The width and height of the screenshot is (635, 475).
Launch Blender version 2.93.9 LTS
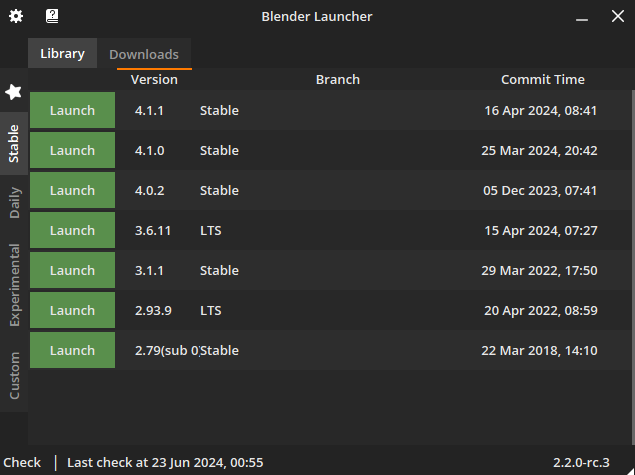coord(72,310)
